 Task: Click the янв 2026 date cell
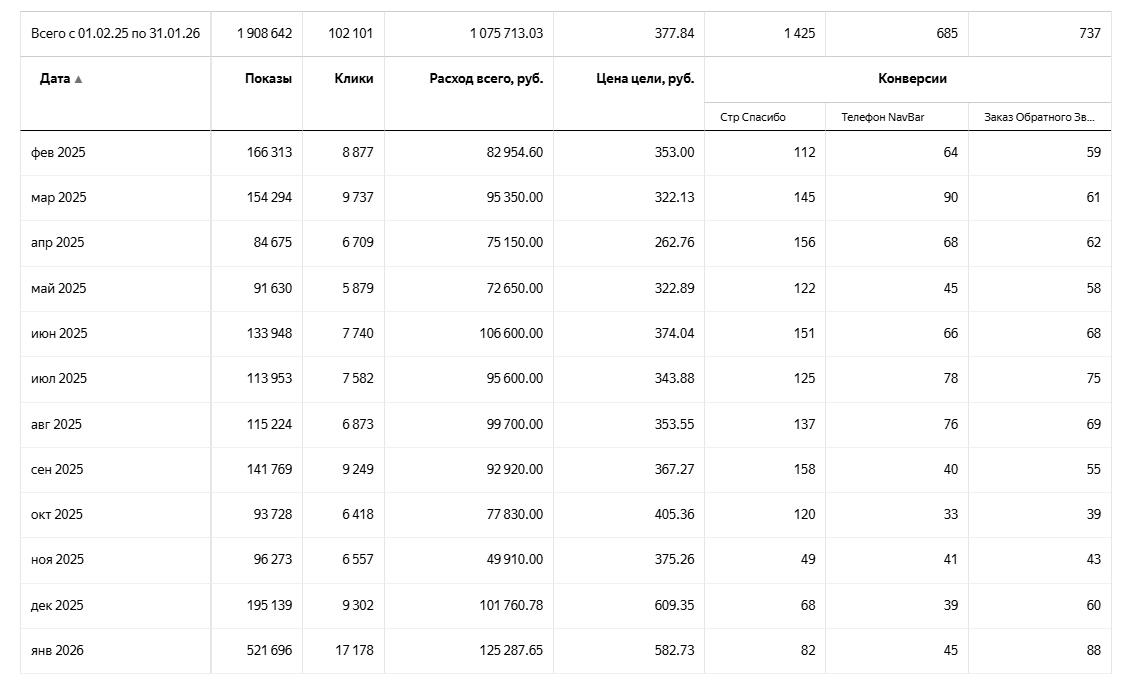pyautogui.click(x=57, y=651)
